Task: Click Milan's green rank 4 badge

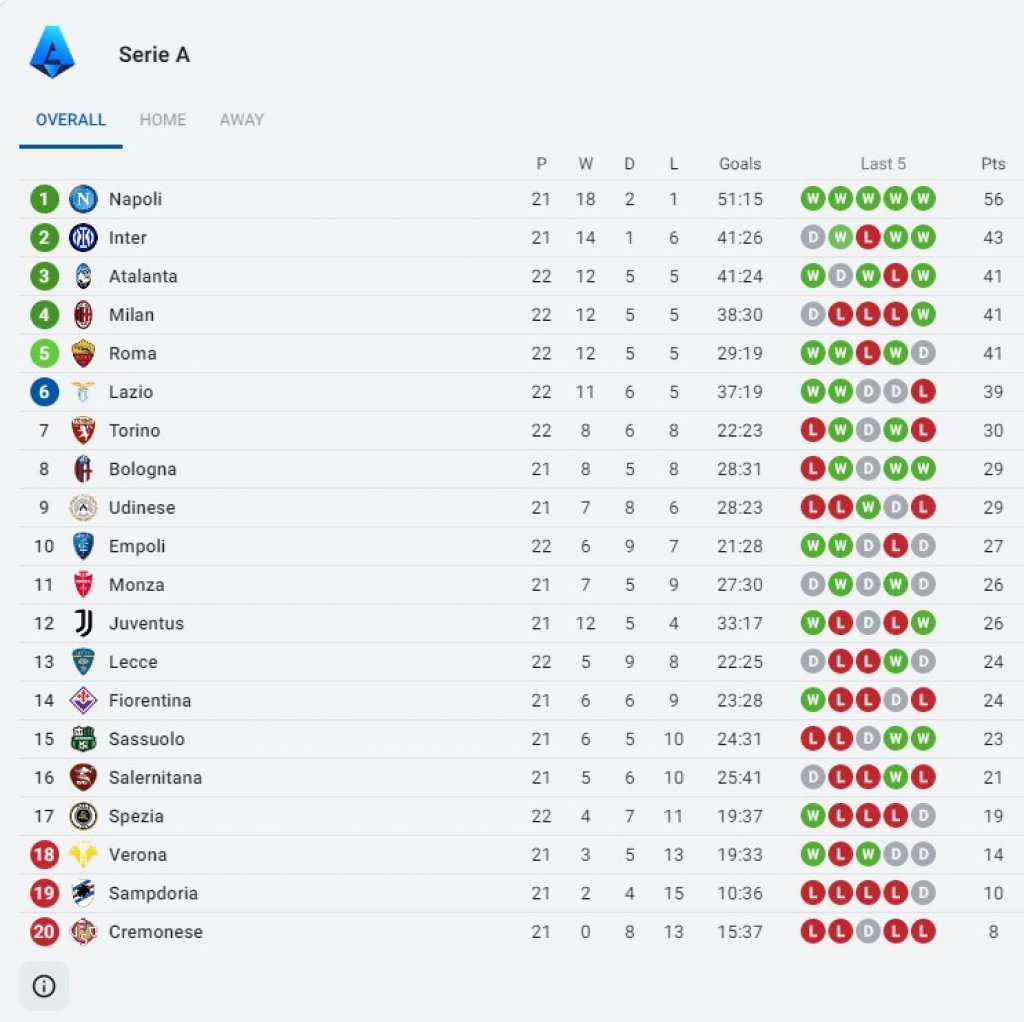Action: (x=44, y=315)
